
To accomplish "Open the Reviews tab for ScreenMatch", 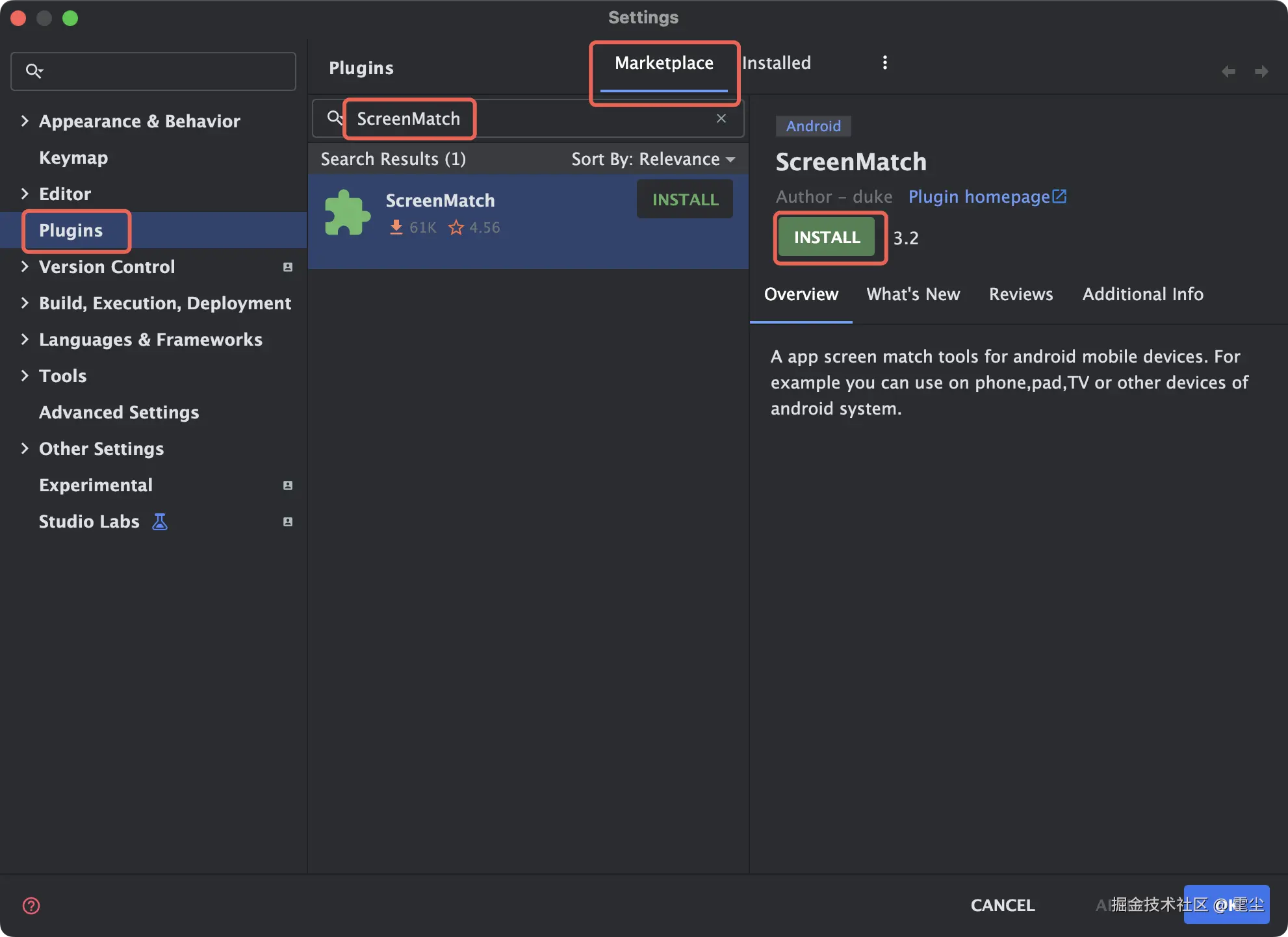I will click(1020, 294).
